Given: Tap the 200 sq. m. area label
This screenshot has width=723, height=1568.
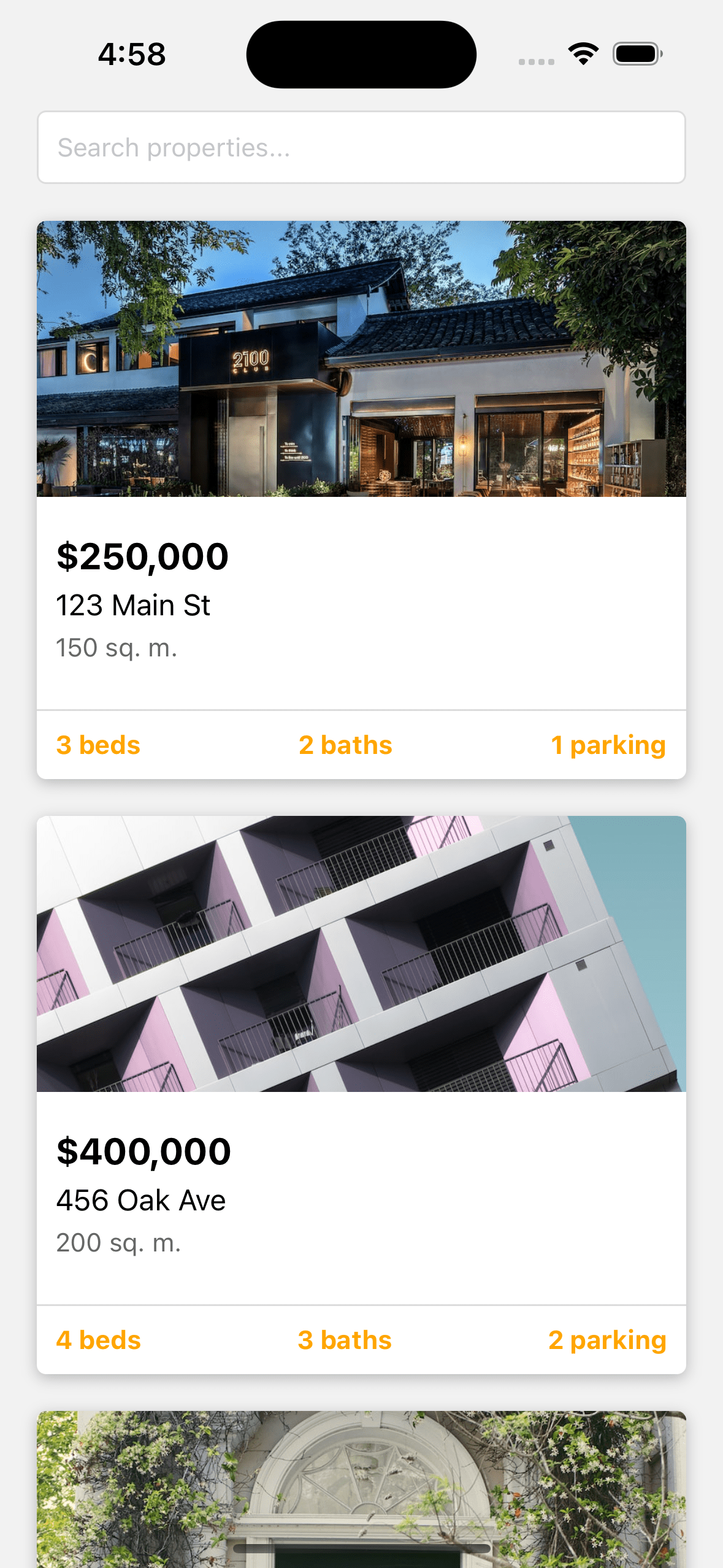Looking at the screenshot, I should pos(118,1243).
